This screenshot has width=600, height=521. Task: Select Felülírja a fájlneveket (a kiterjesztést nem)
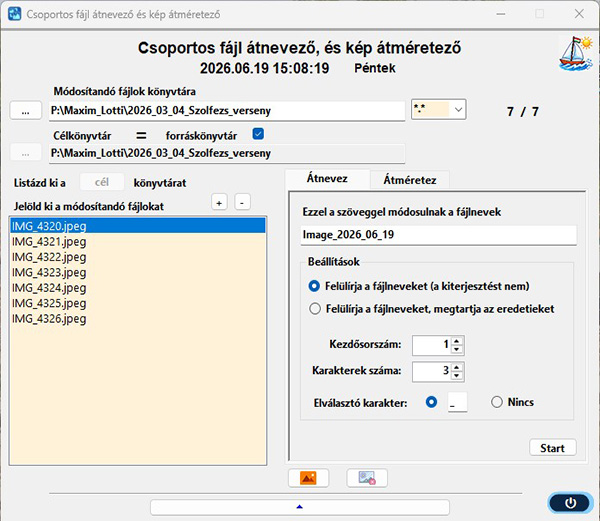[x=314, y=286]
